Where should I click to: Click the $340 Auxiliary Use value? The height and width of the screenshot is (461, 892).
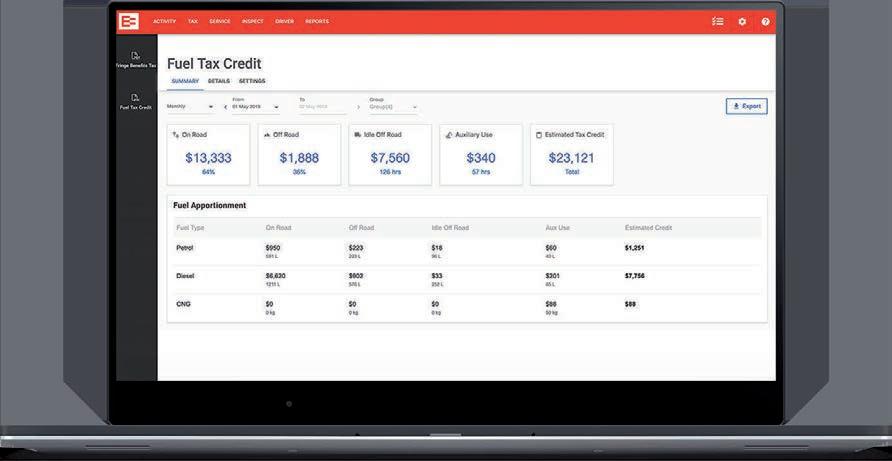pos(481,158)
